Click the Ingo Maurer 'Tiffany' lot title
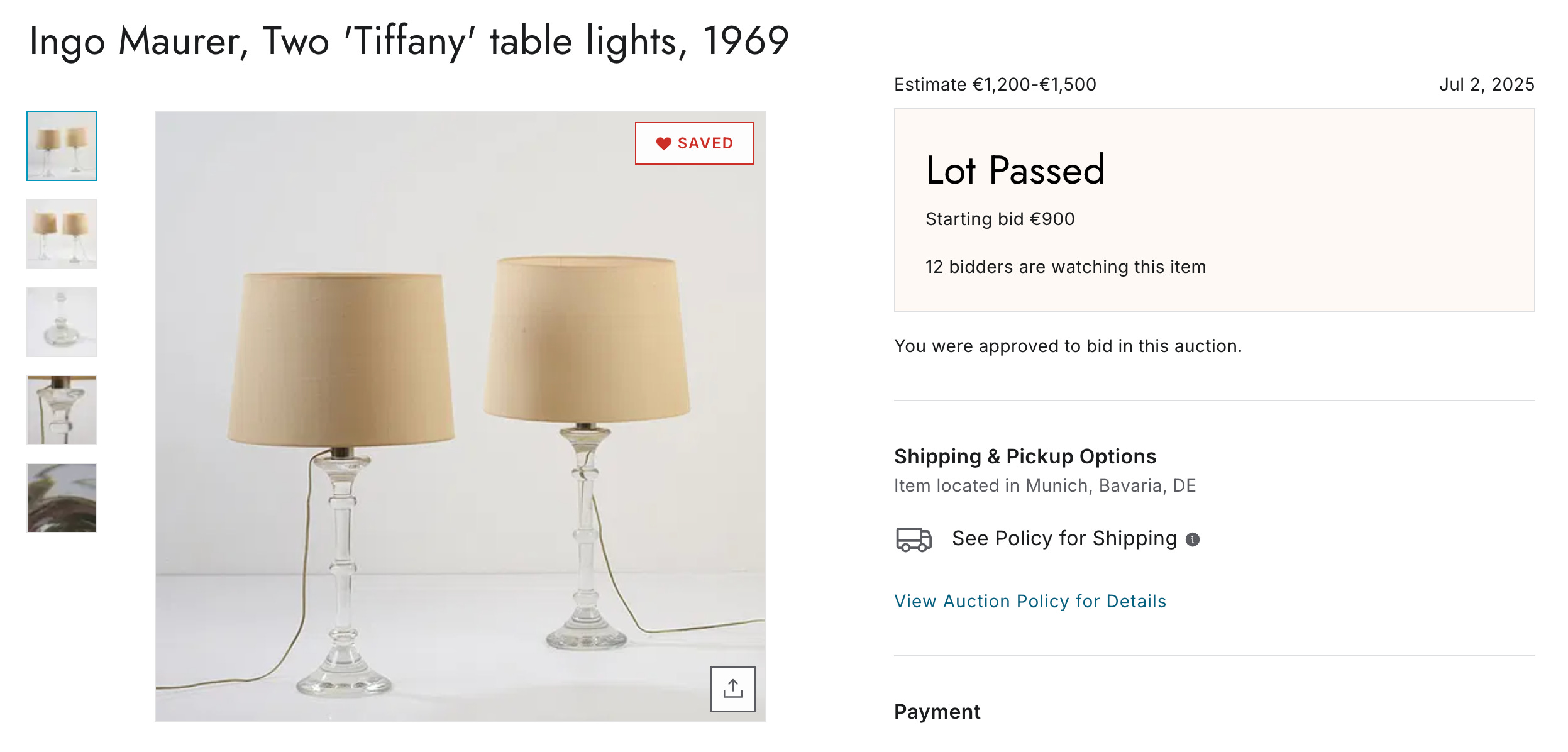 pyautogui.click(x=409, y=41)
